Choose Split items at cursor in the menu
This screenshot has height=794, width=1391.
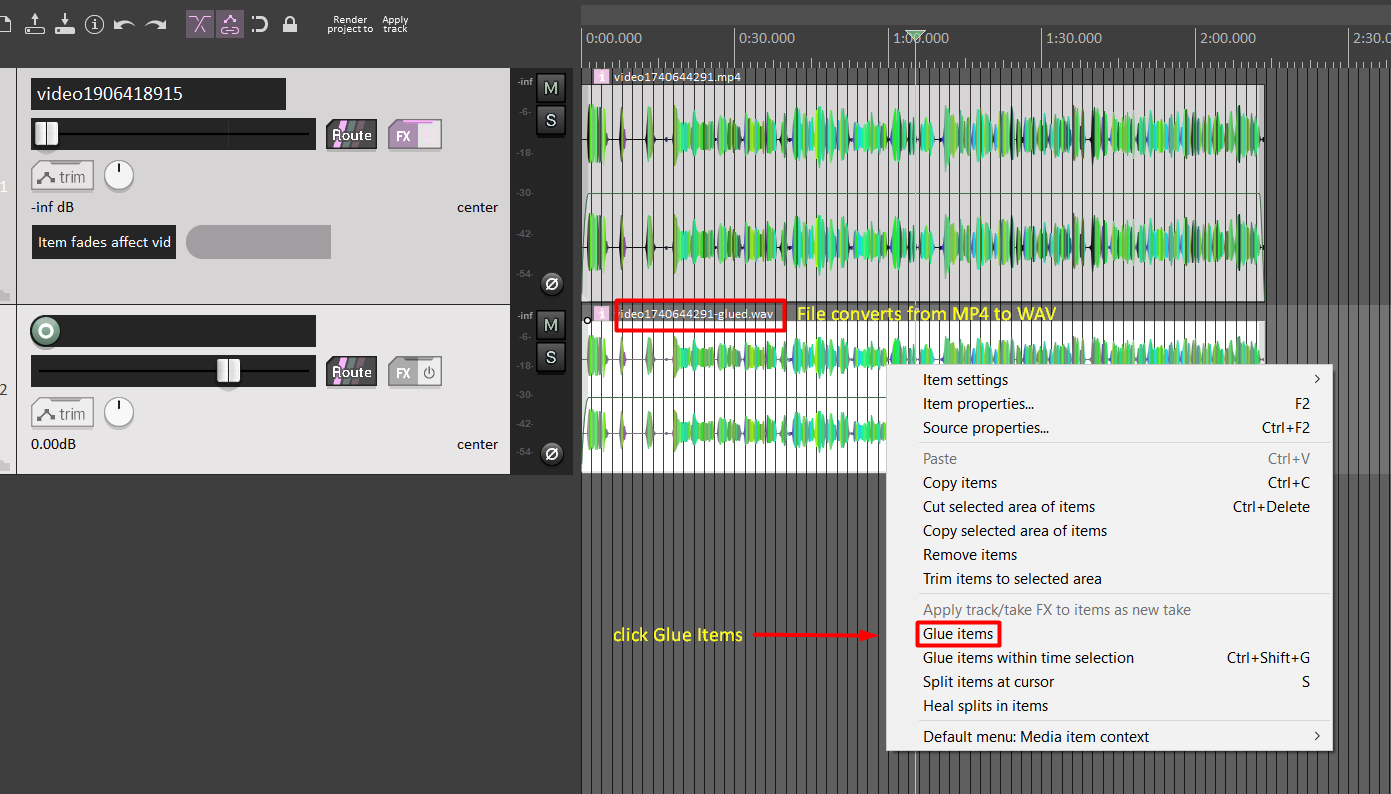pos(988,682)
